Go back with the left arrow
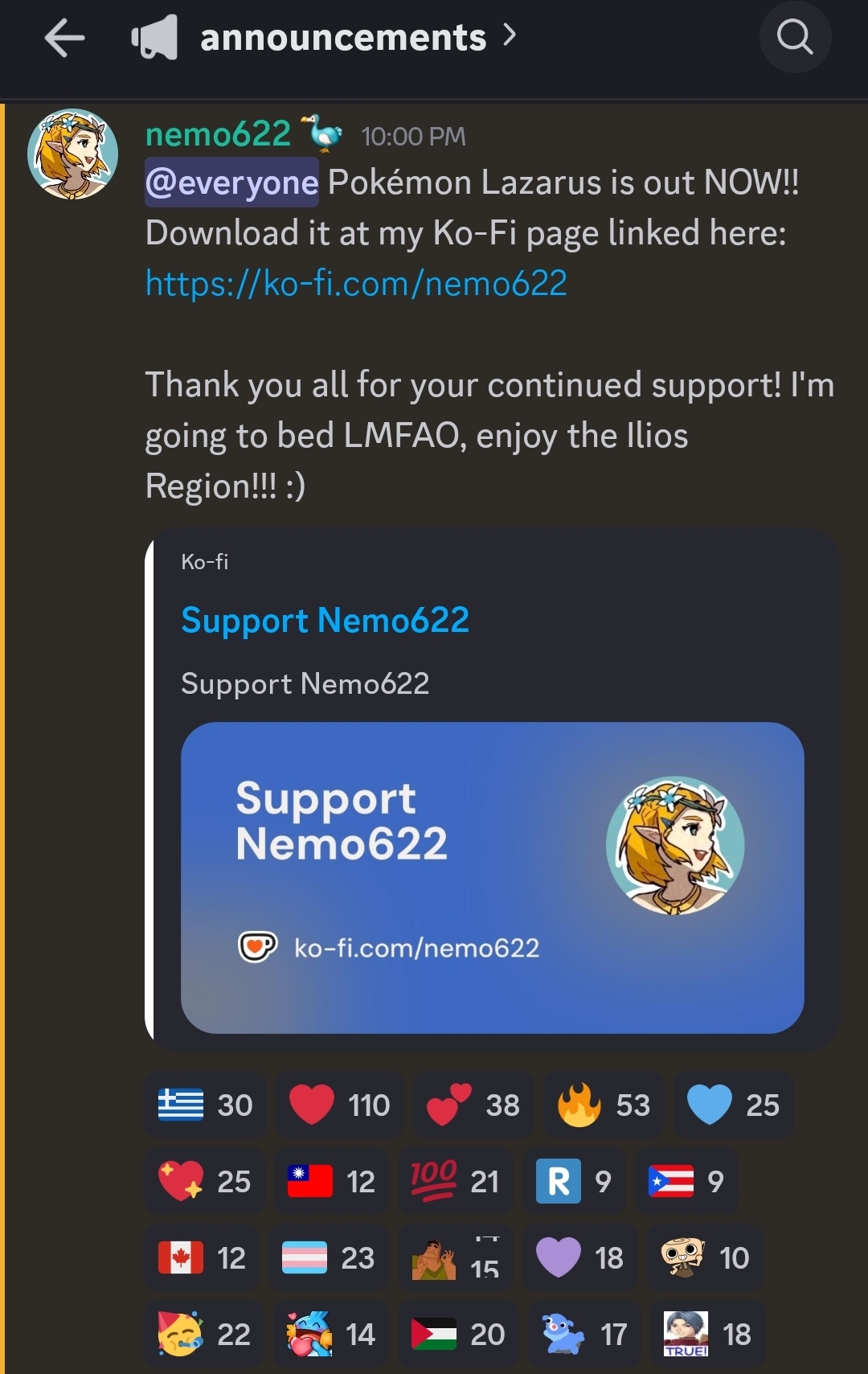The width and height of the screenshot is (868, 1374). click(64, 38)
